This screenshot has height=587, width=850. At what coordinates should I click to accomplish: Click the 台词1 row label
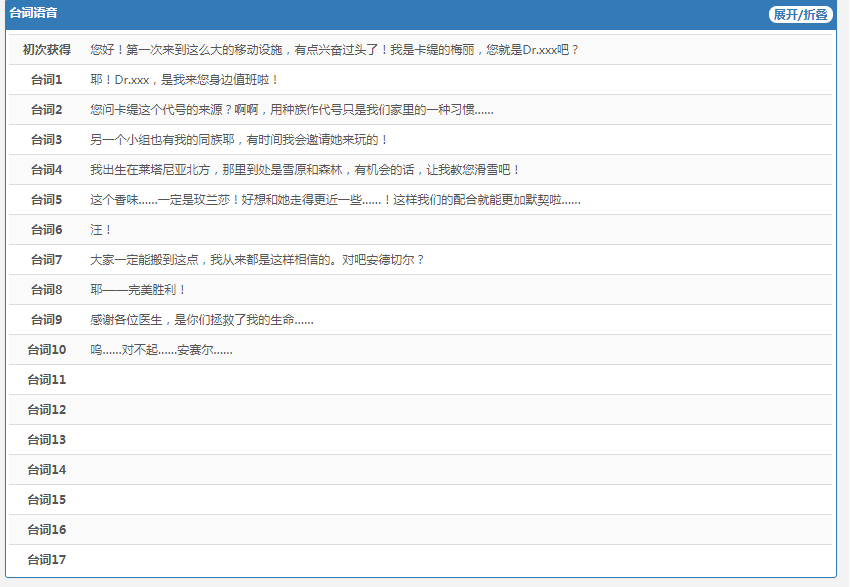tap(47, 80)
